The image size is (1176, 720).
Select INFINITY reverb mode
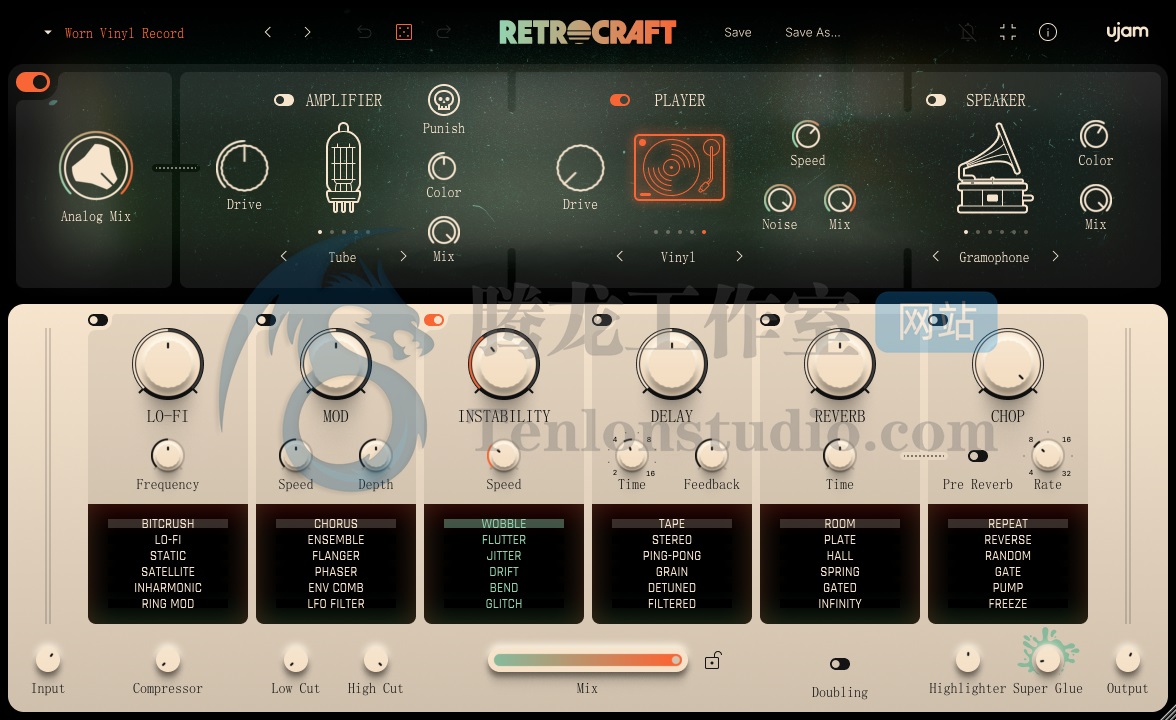point(840,604)
